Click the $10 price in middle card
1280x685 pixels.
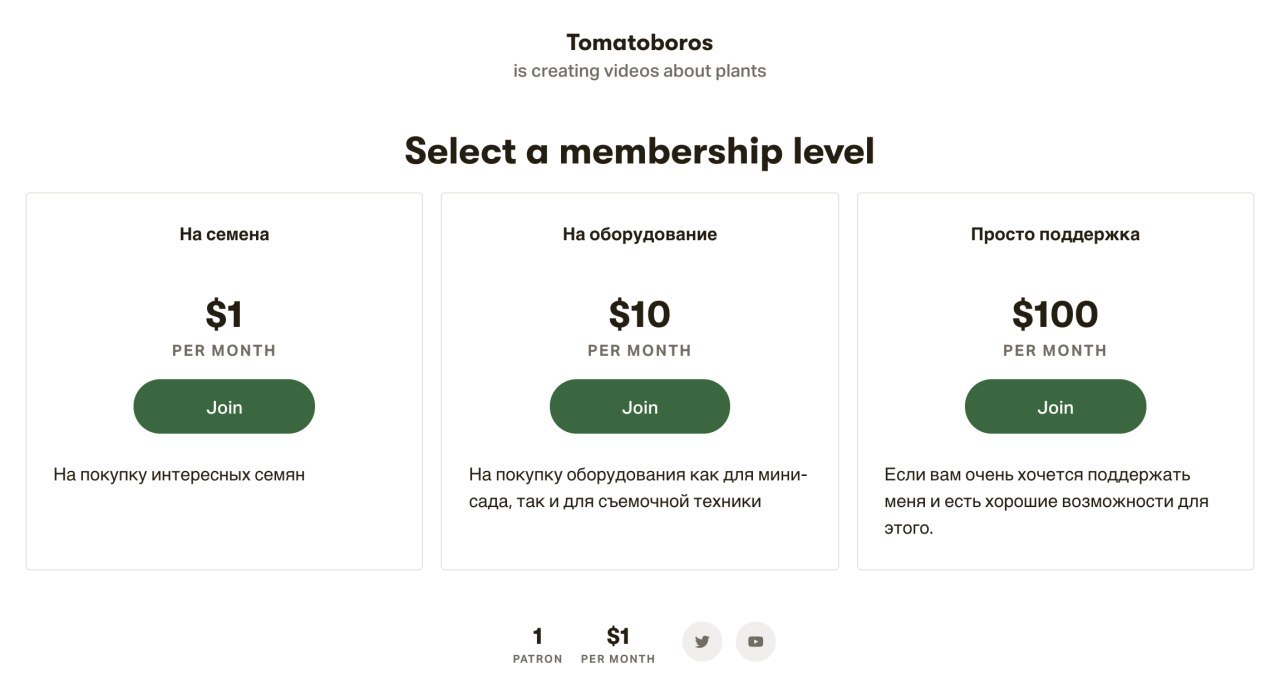coord(639,315)
